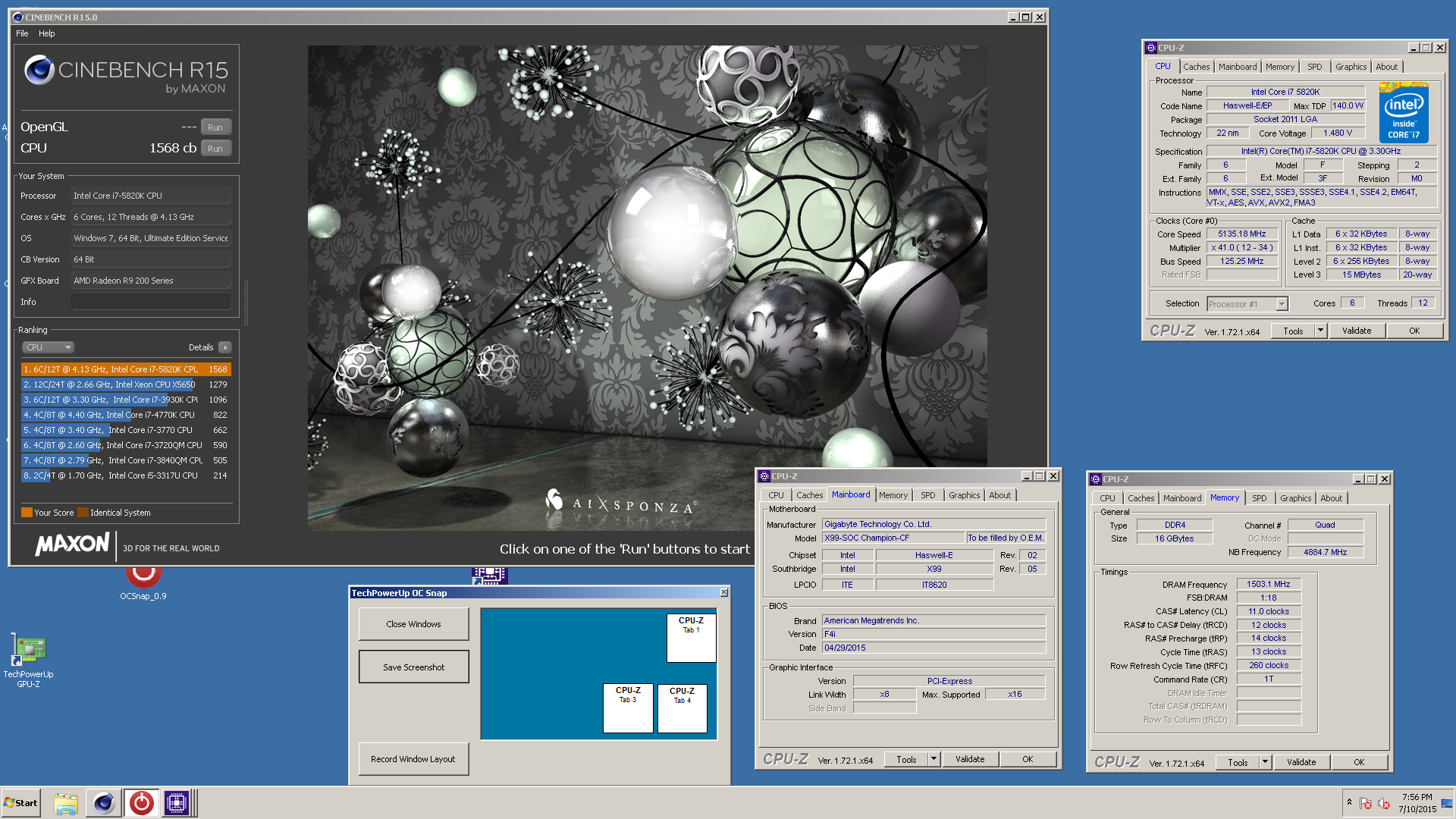Open the CPU ranking type dropdown

(x=48, y=347)
